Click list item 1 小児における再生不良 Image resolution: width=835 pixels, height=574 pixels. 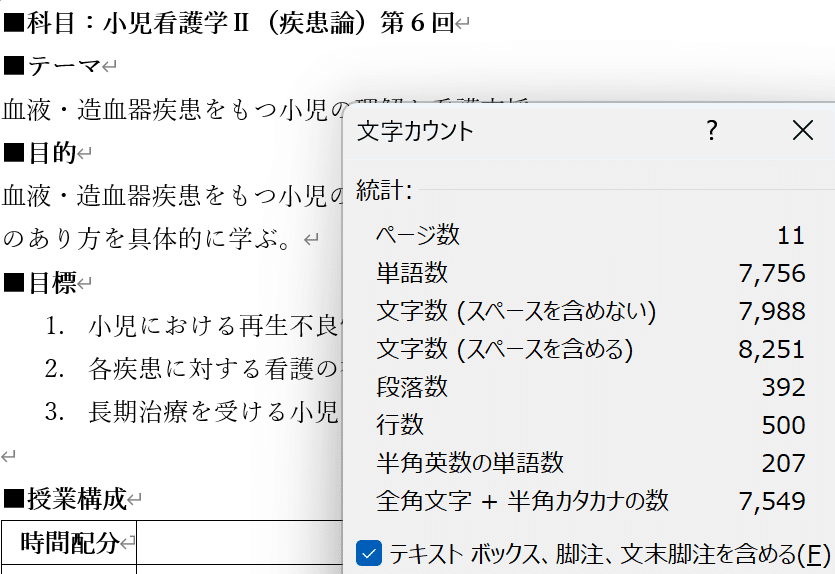(200, 326)
